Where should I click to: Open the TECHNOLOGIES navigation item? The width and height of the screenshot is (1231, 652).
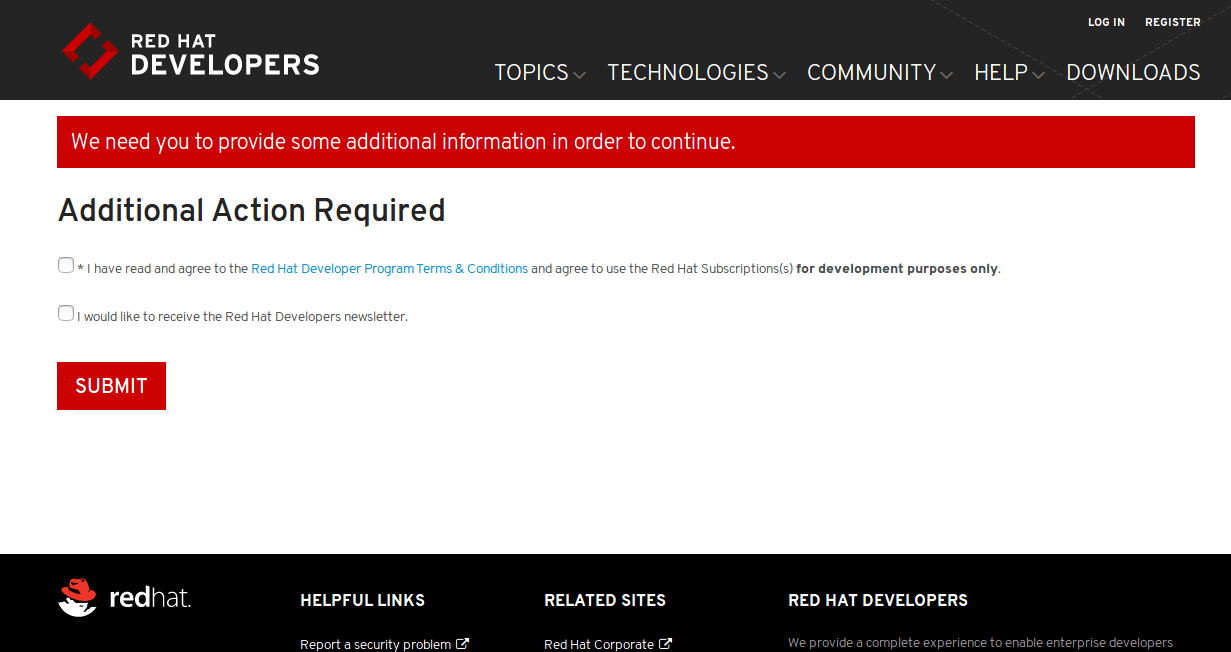click(x=688, y=72)
